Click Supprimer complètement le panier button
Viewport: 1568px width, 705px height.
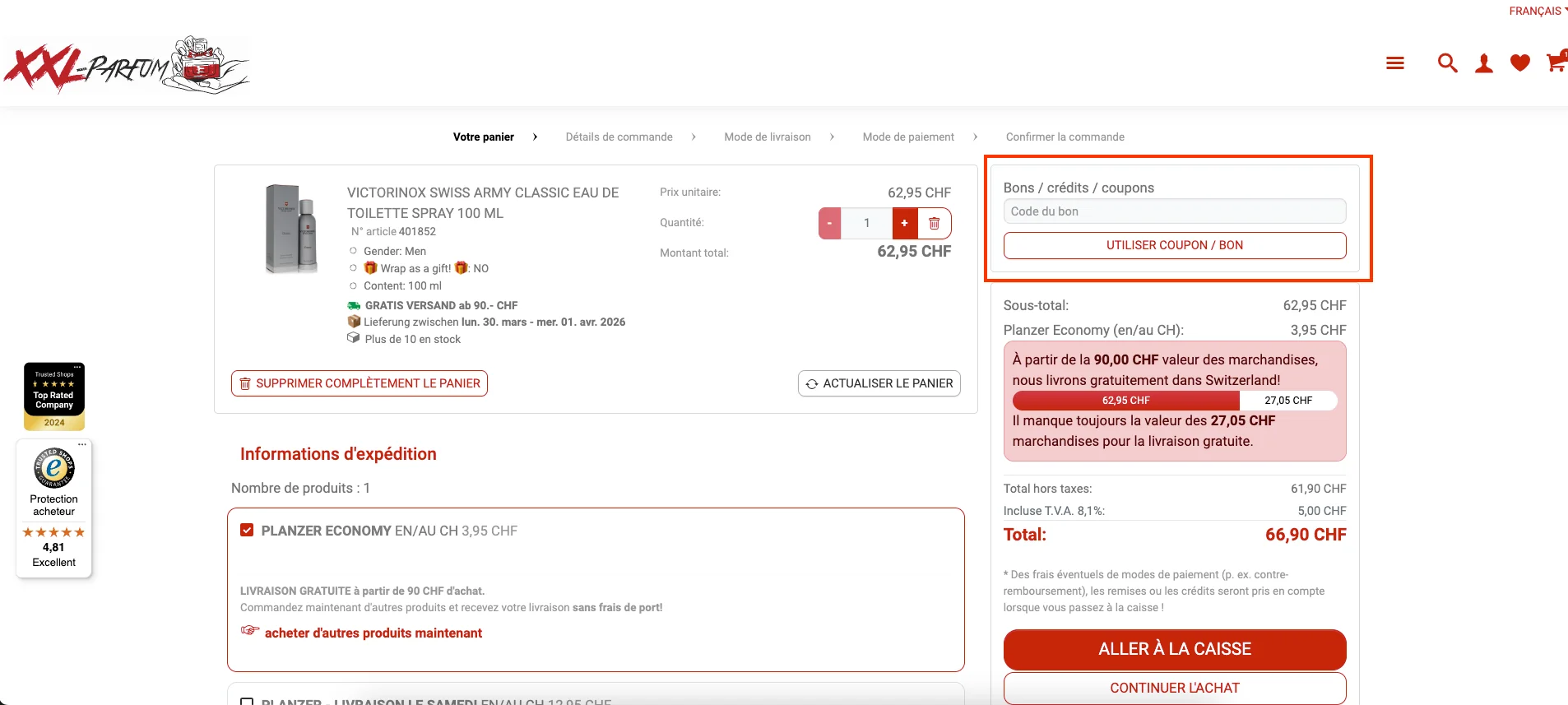(x=360, y=383)
